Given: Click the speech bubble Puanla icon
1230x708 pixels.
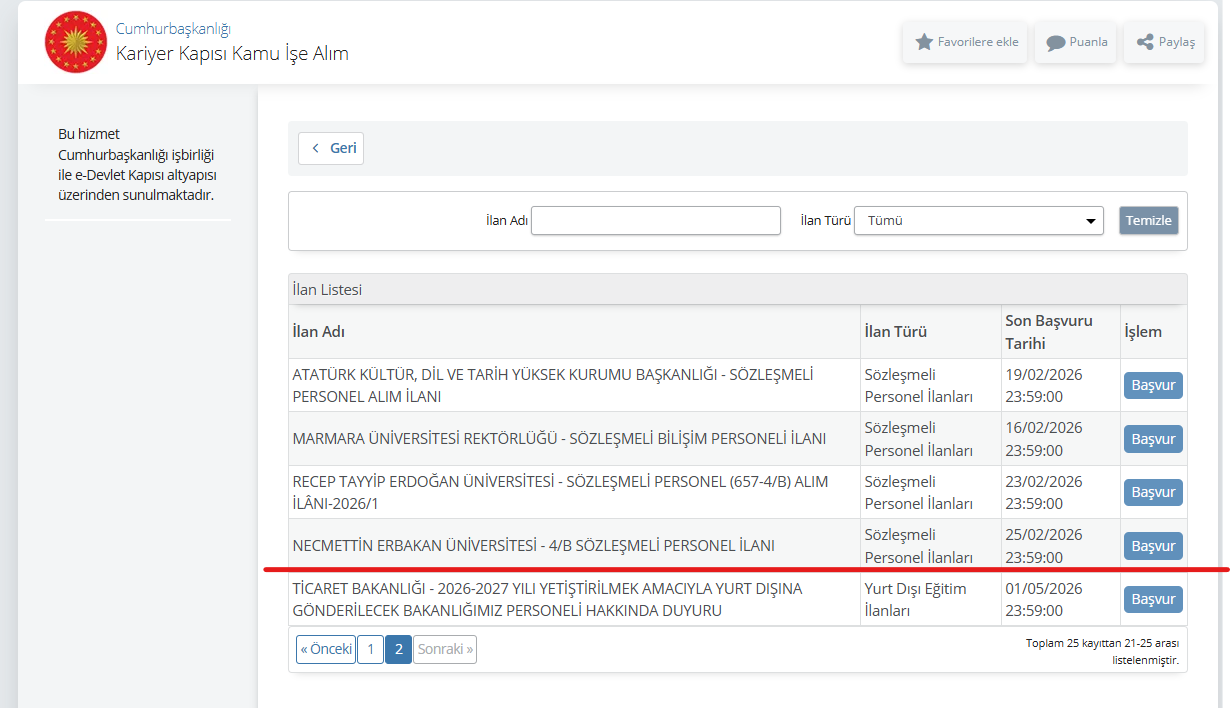Looking at the screenshot, I should tap(1055, 43).
